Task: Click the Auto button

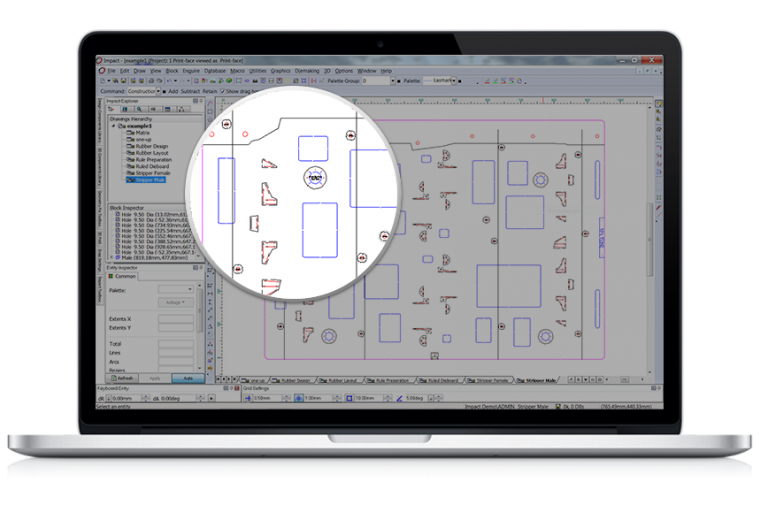Action: tap(189, 378)
